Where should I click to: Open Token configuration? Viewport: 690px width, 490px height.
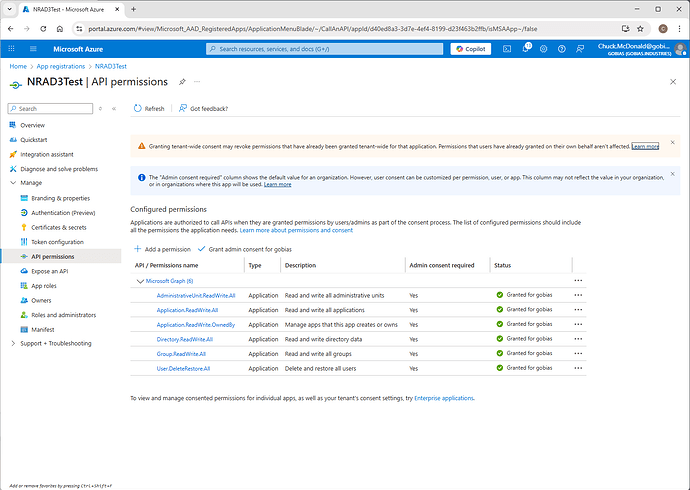coord(57,242)
